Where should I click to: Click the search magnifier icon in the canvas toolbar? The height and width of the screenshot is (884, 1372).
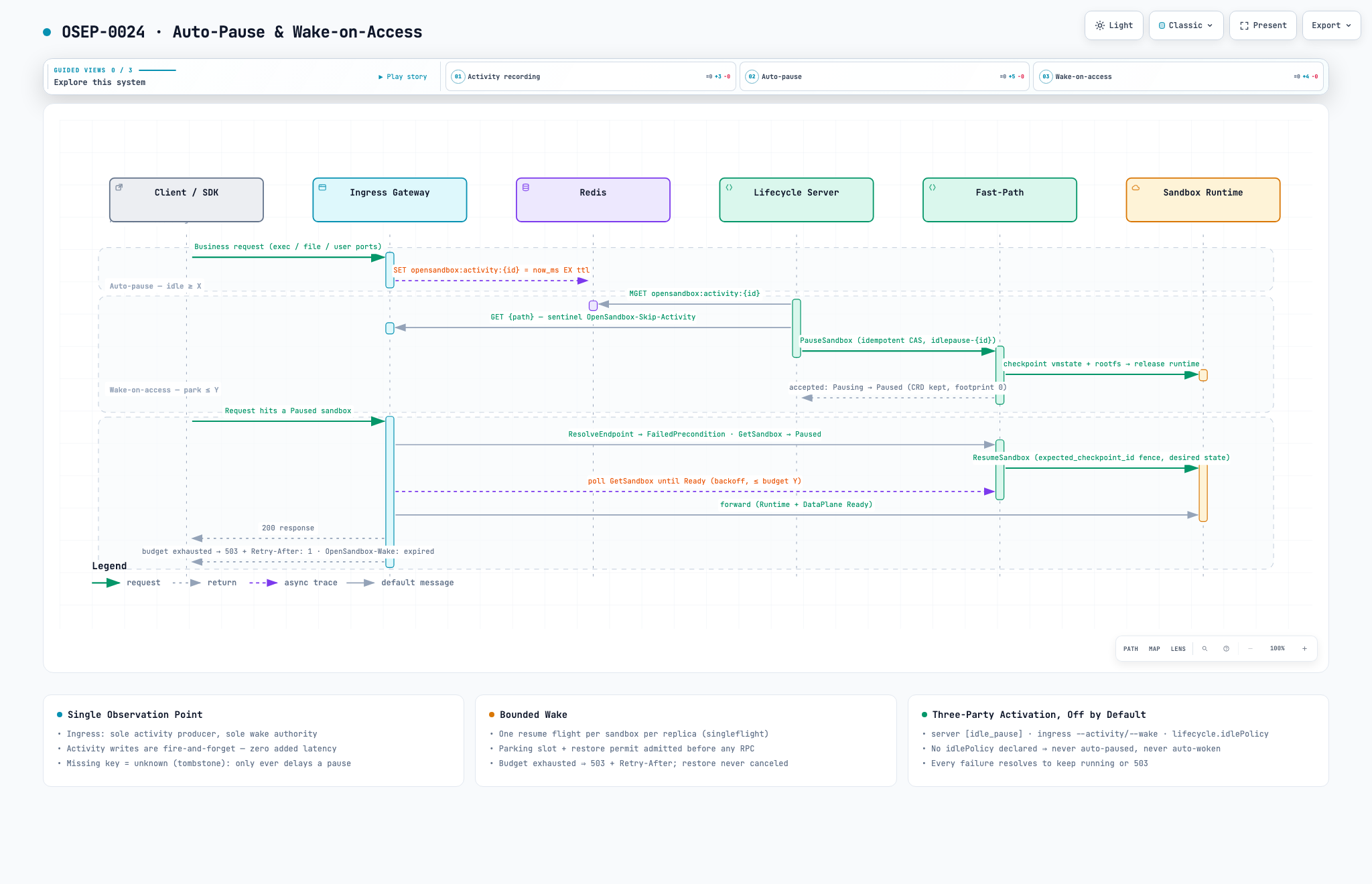[x=1205, y=648]
